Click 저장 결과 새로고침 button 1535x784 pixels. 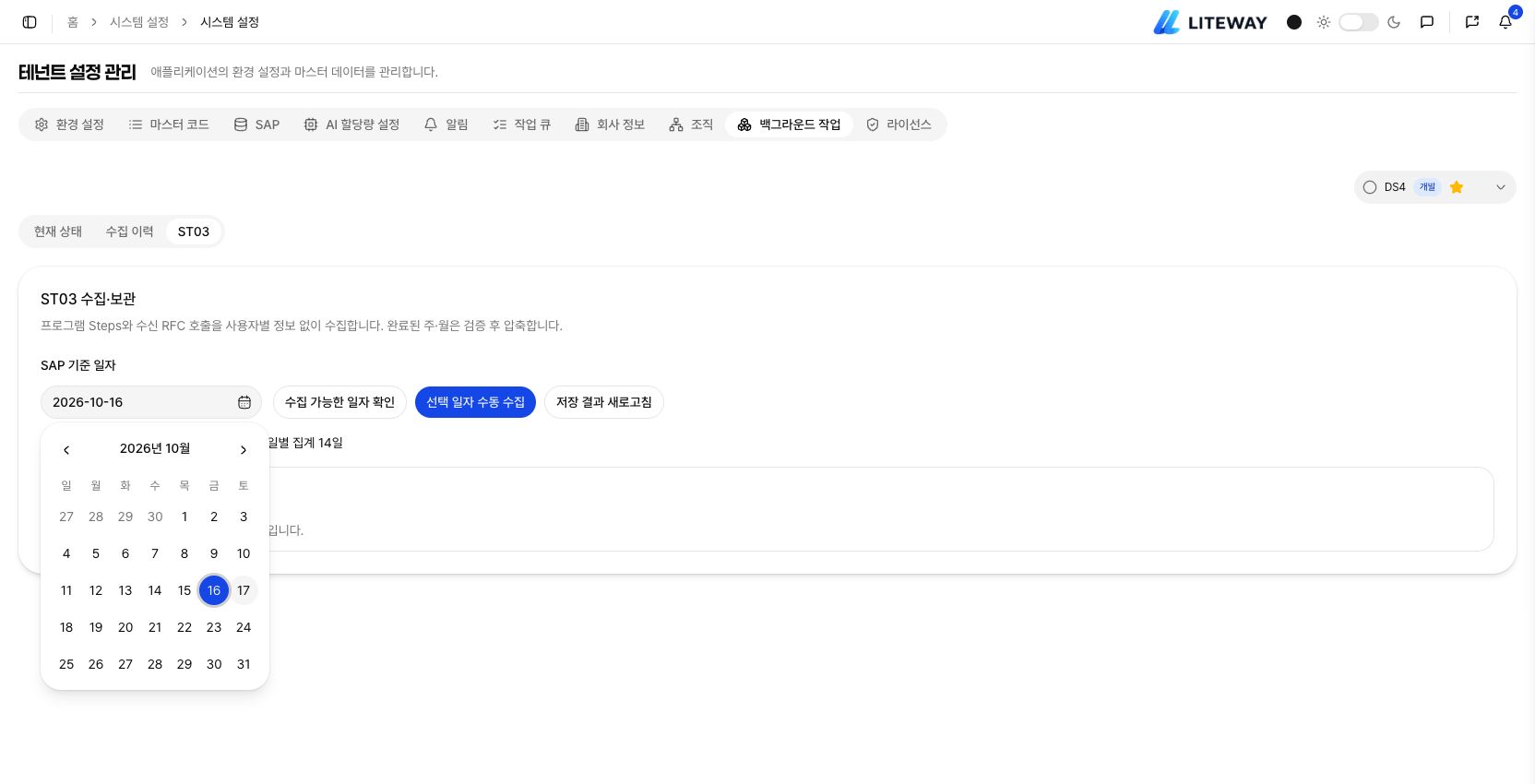(604, 402)
